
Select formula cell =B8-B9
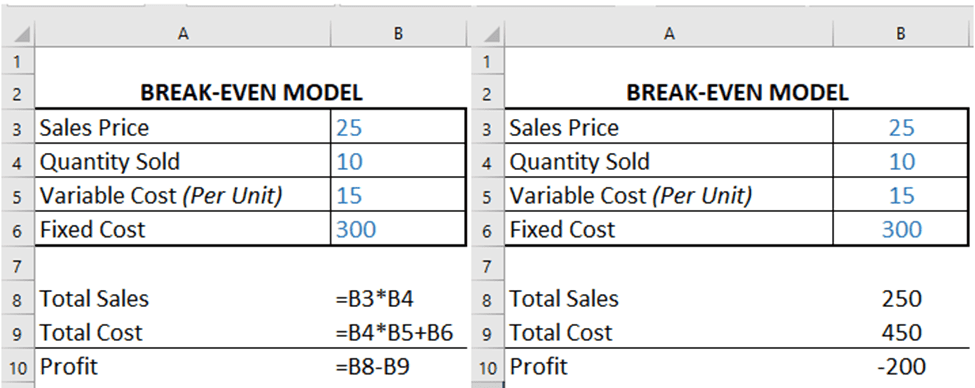tap(372, 366)
